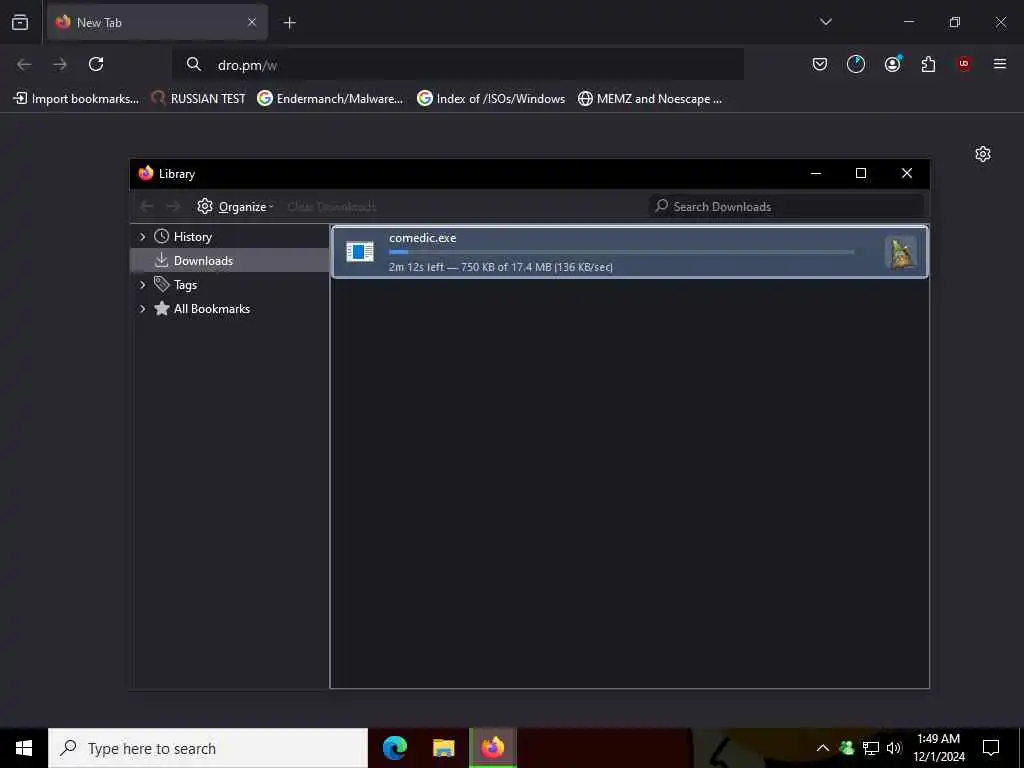1024x768 pixels.
Task: Click the search magnifier icon in the address bar
Action: tap(193, 64)
